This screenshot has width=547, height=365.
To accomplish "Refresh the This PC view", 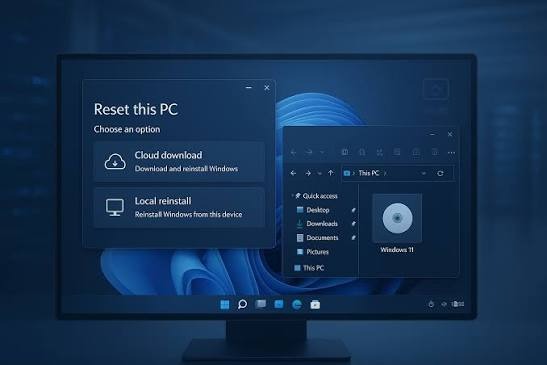I will coord(440,173).
